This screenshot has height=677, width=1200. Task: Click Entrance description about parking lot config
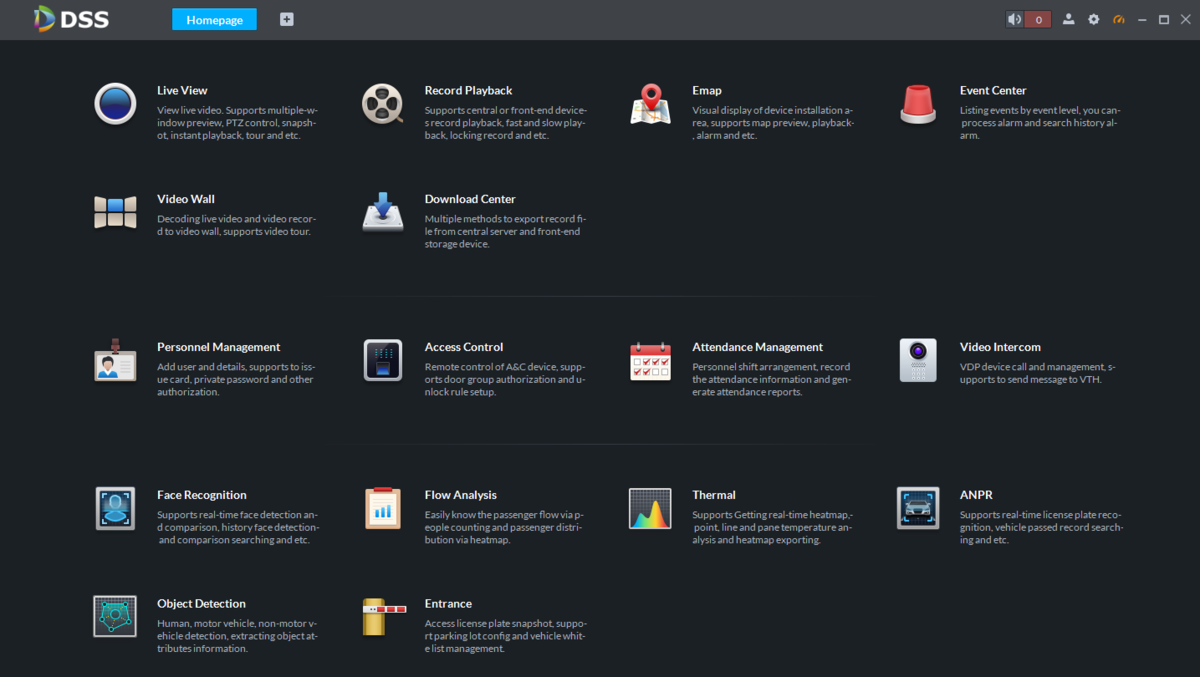[x=506, y=635]
